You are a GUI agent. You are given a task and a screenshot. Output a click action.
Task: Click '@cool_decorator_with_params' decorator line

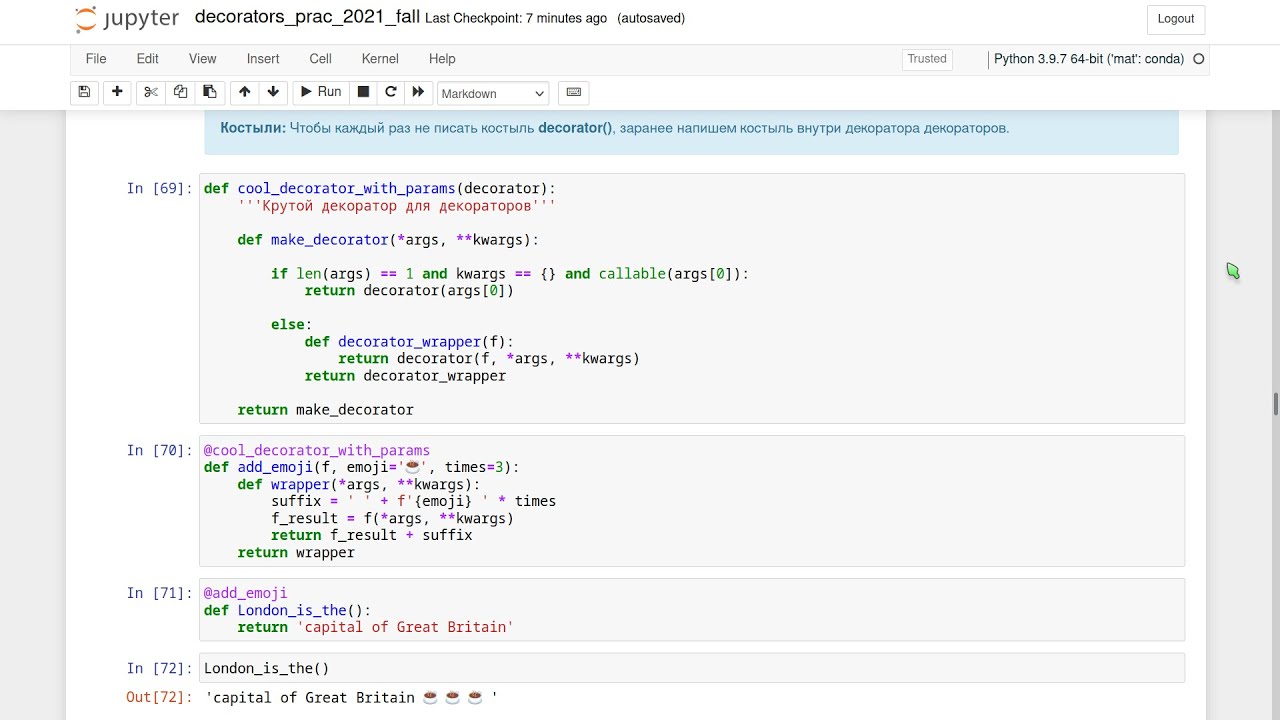pos(317,450)
